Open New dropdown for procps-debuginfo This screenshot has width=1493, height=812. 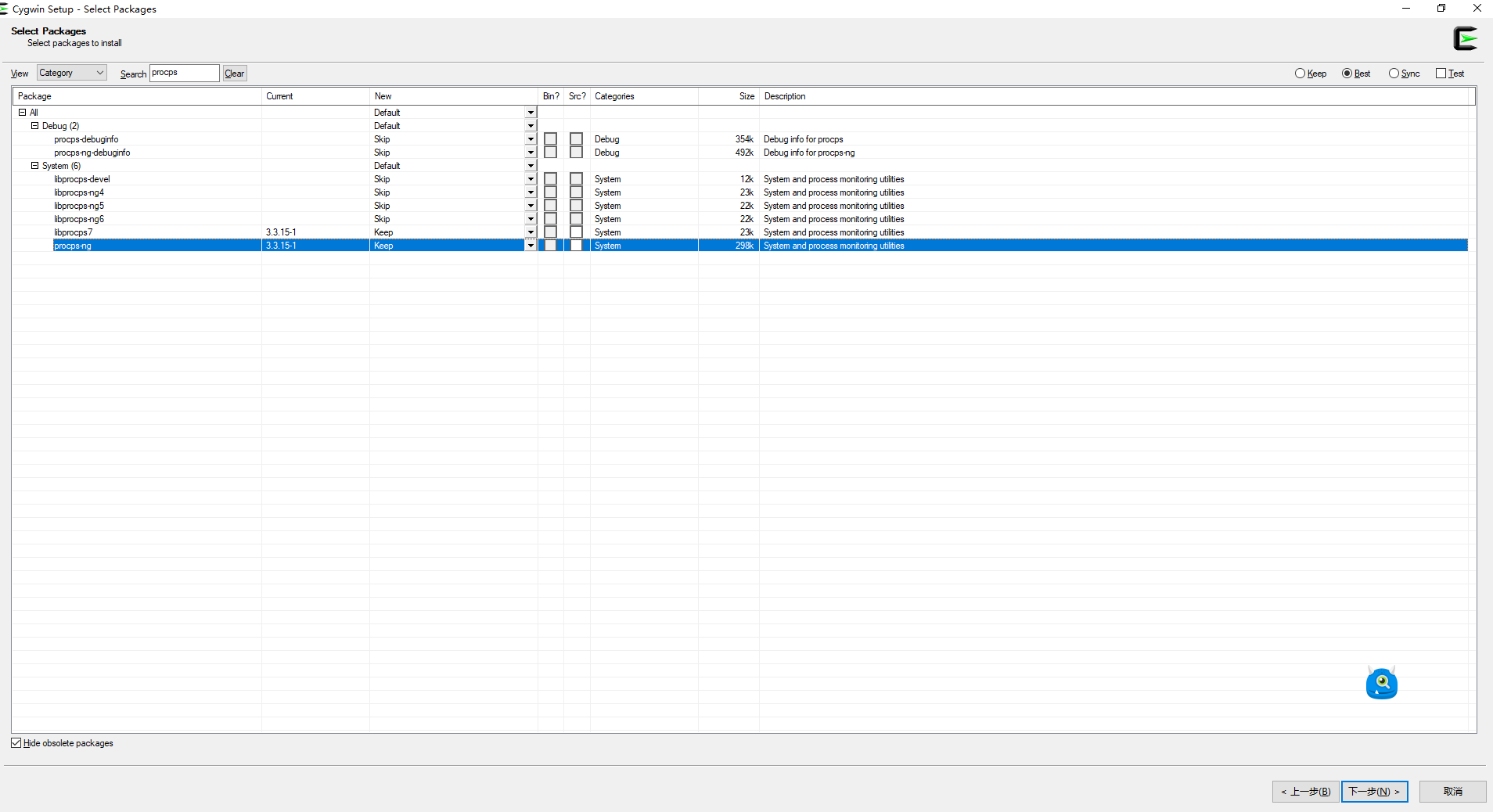[x=531, y=139]
